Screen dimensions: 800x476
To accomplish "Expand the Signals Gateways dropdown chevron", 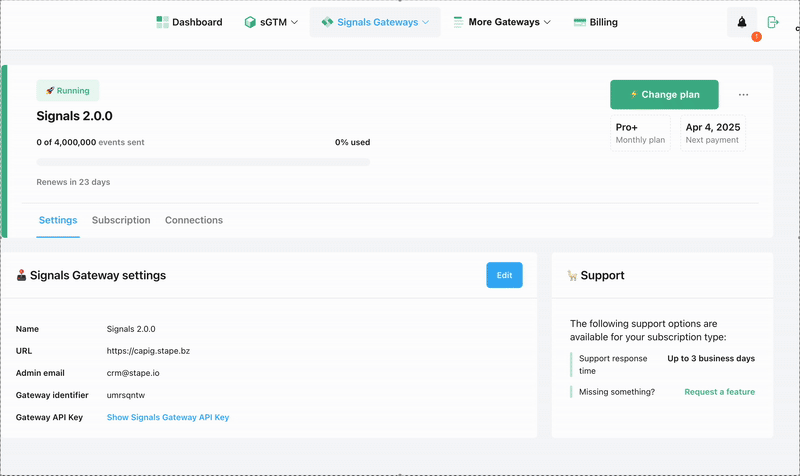I will pos(426,22).
